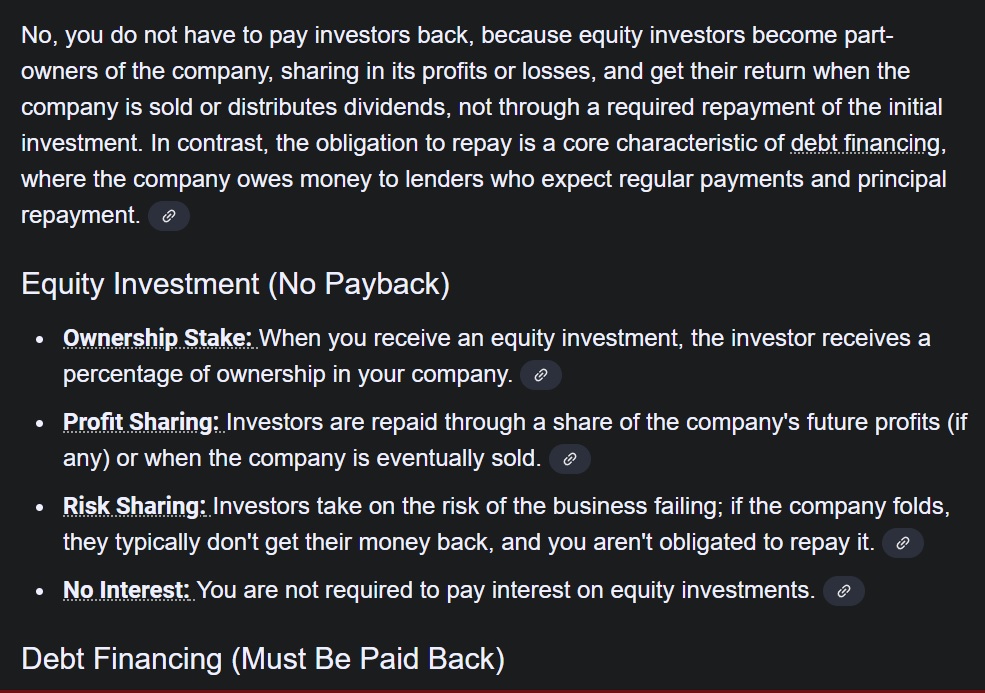
Task: Click the bullet dot before Ownership Stake
Action: [38, 340]
